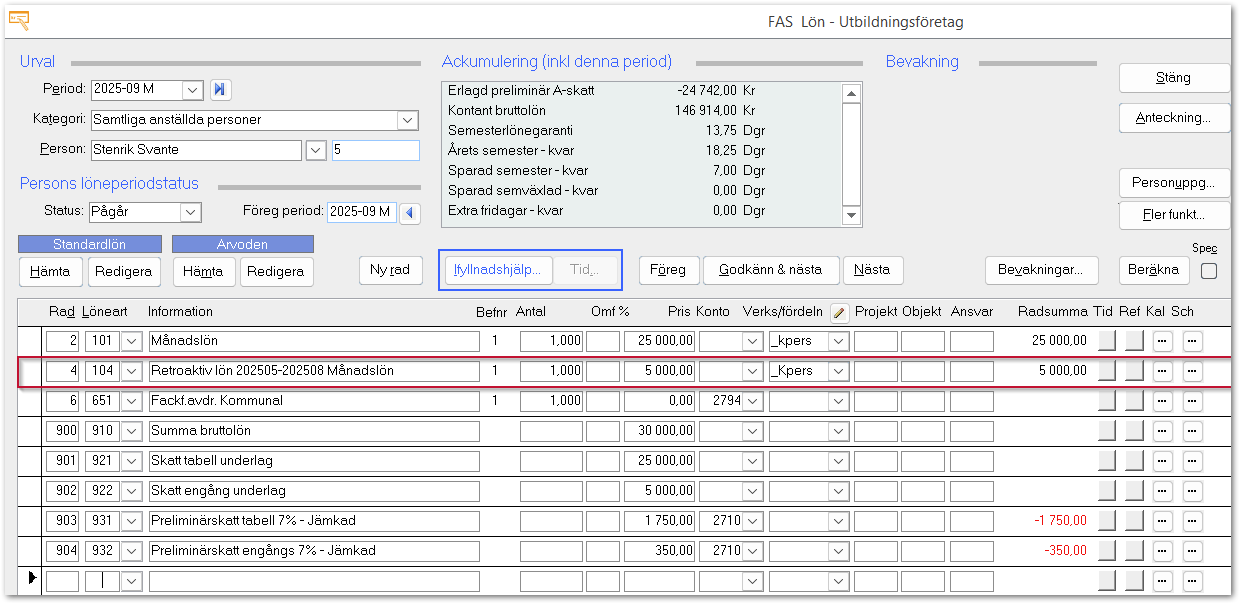This screenshot has width=1240, height=604.
Task: Click Tid button on Månadslön row
Action: tap(1108, 341)
